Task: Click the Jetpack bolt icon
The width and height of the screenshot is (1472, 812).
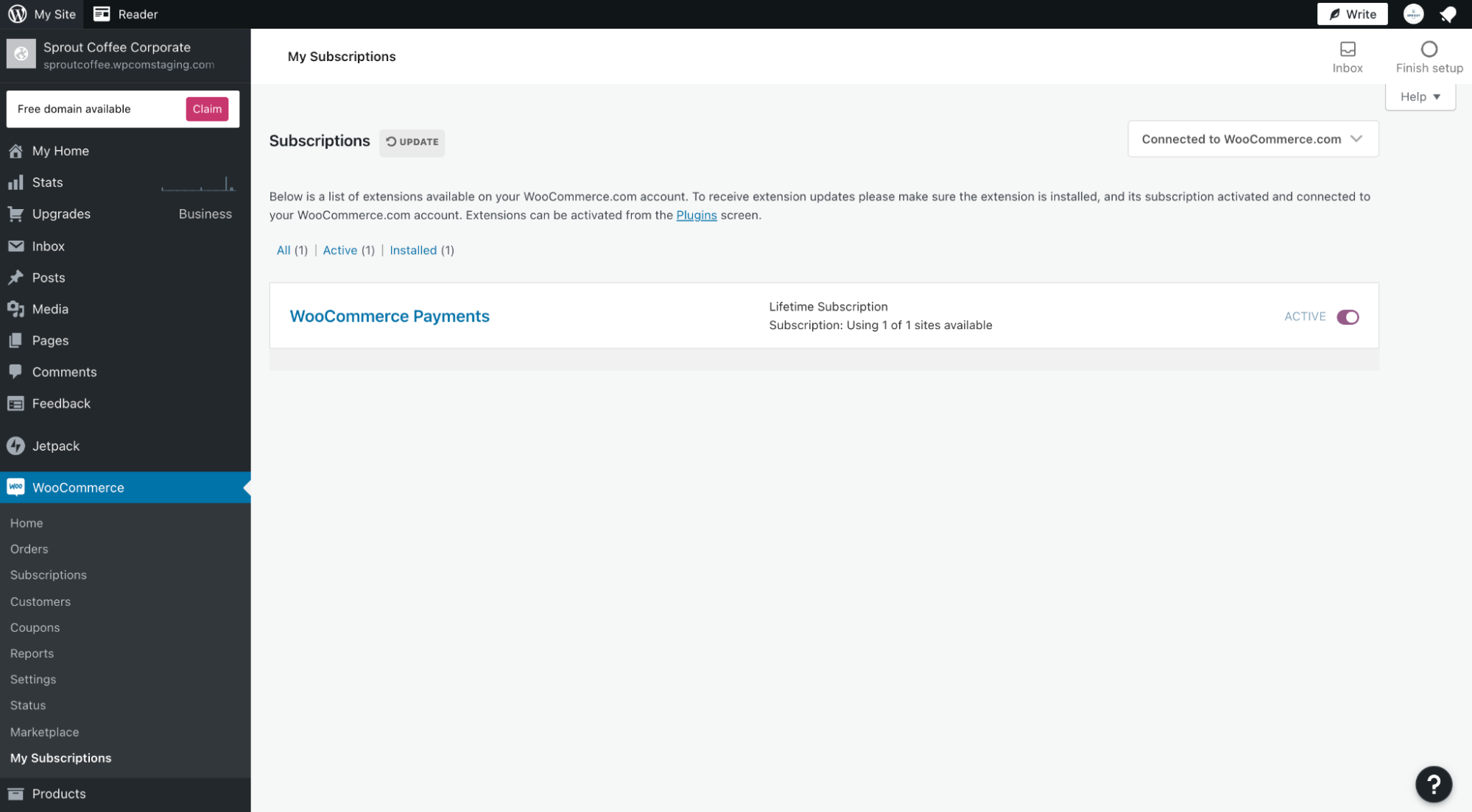Action: [x=15, y=446]
